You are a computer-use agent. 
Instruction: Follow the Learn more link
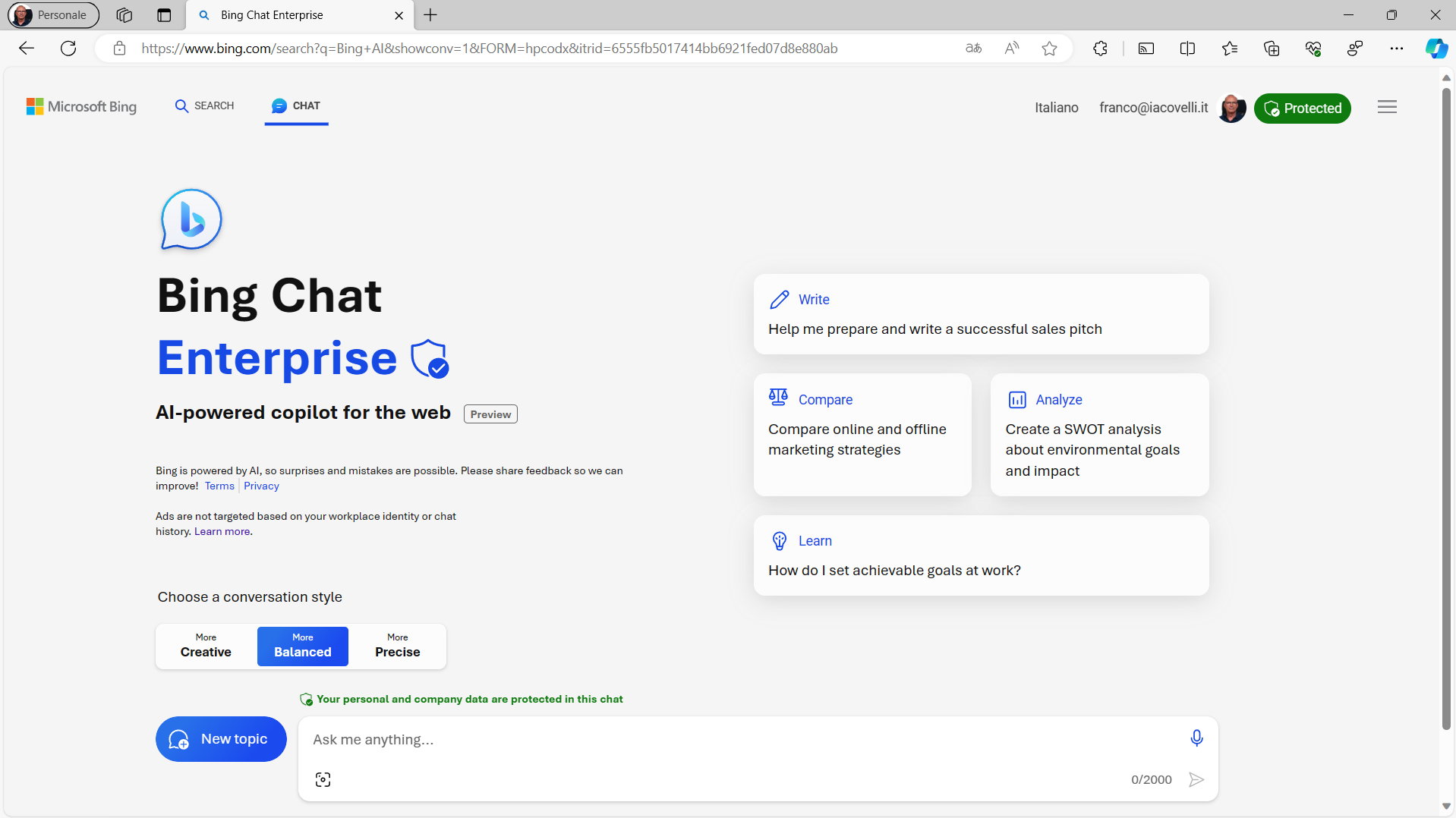point(222,531)
